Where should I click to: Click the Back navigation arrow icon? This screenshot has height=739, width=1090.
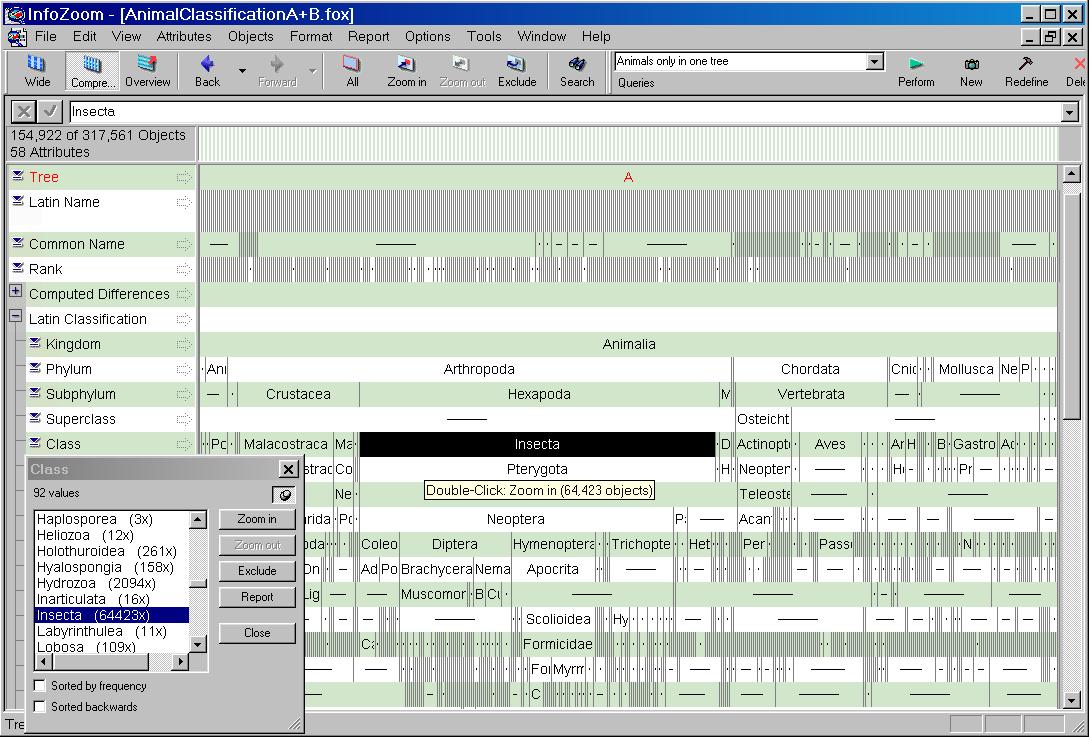[207, 70]
